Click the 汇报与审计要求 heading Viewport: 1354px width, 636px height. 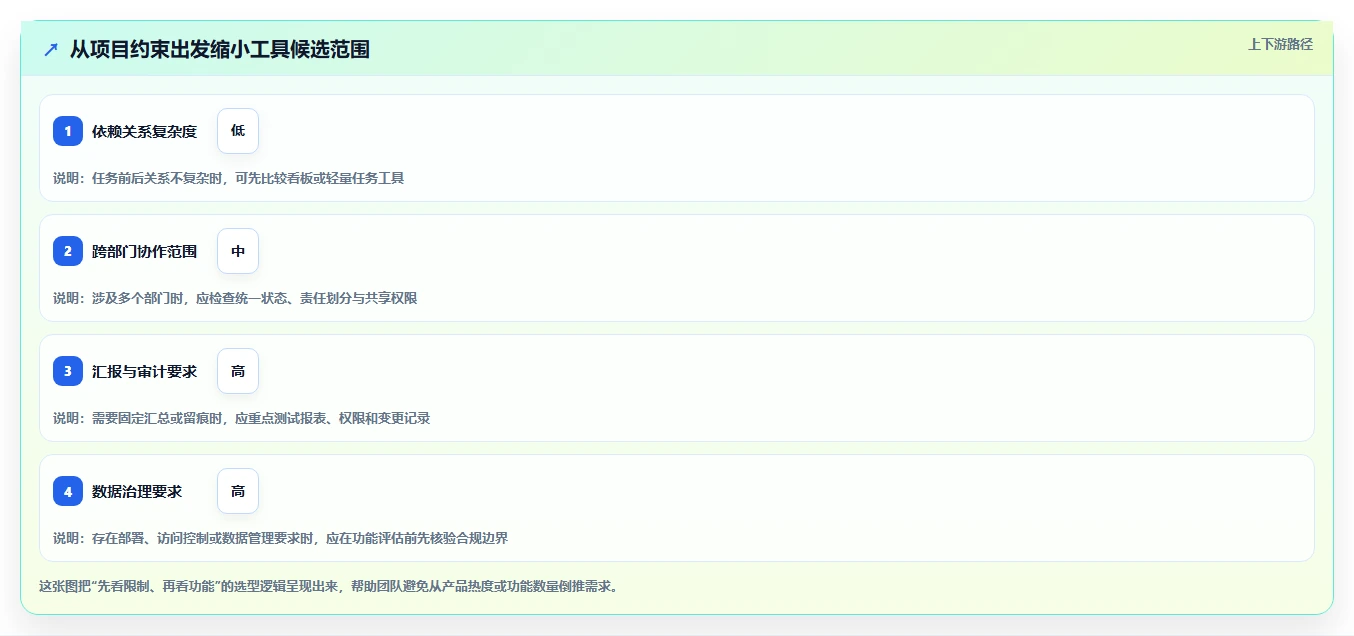[x=144, y=371]
